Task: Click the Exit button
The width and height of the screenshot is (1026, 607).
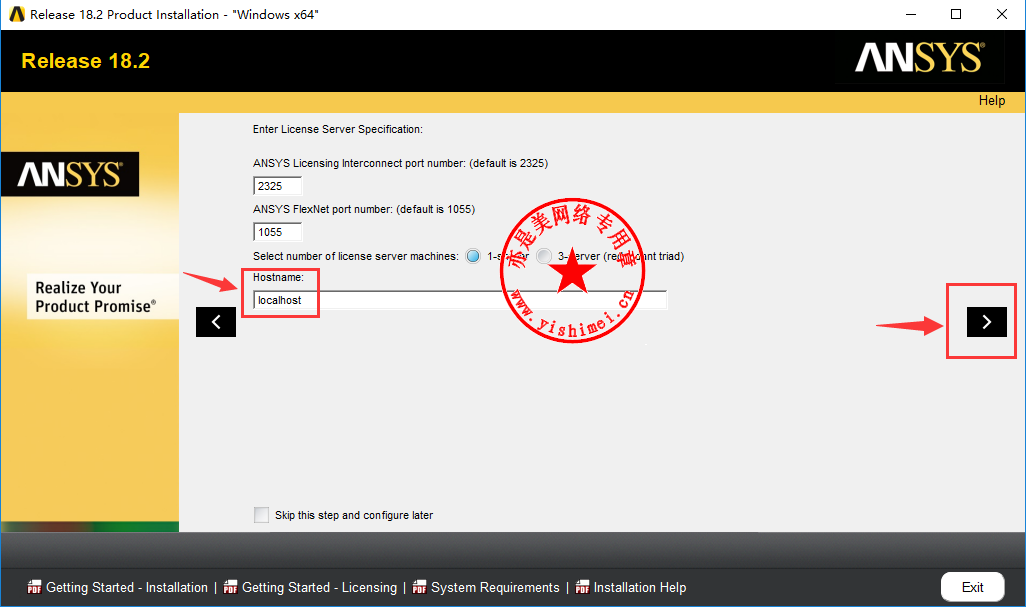Action: coord(972,587)
